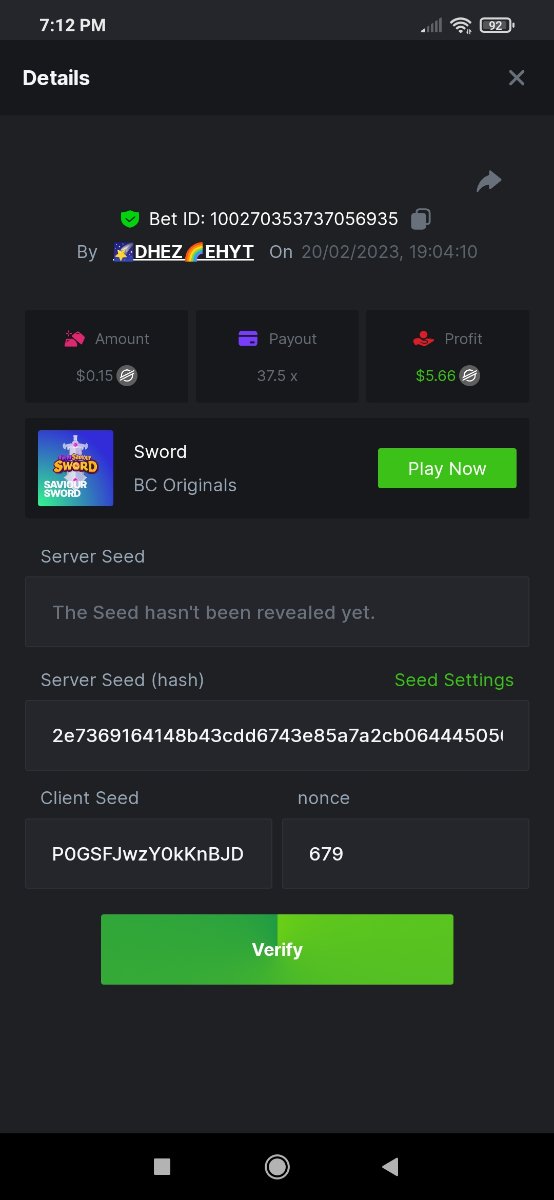Tap the Android back triangle button

click(390, 1166)
